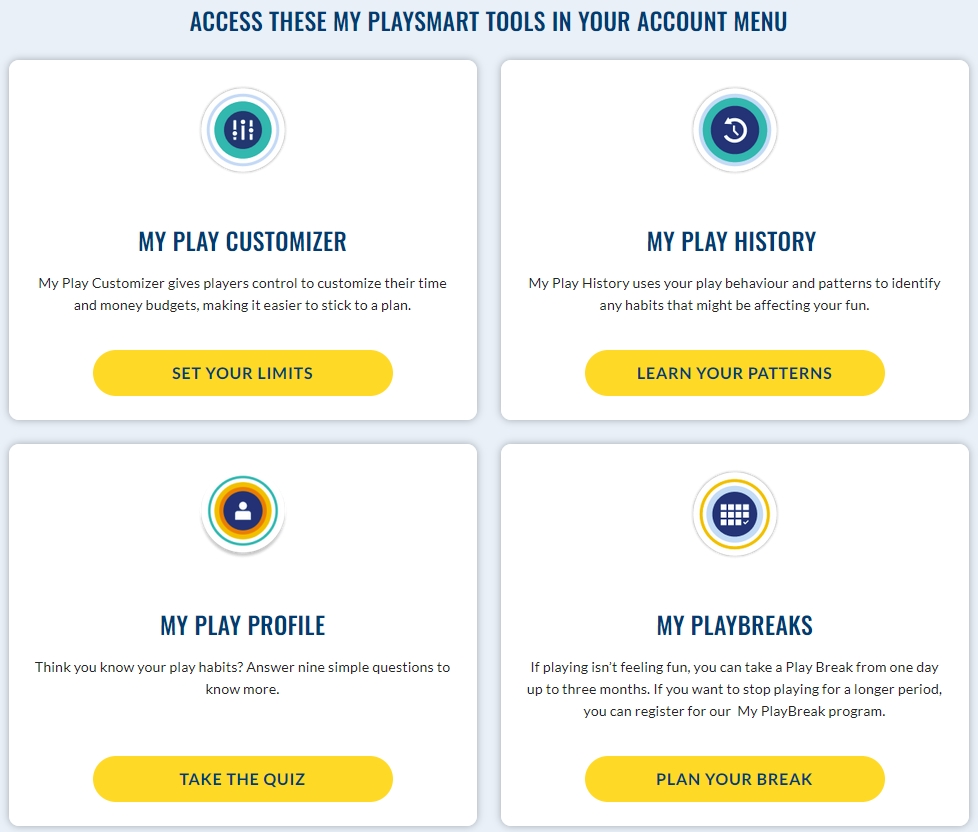This screenshot has width=978, height=832.
Task: Click PLAN YOUR BREAK
Action: [734, 778]
